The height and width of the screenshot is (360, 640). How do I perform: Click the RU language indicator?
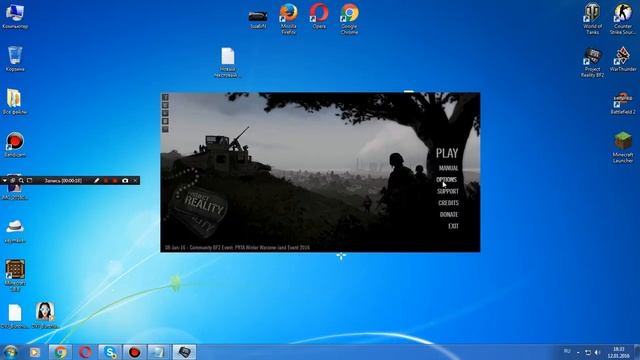click(567, 351)
